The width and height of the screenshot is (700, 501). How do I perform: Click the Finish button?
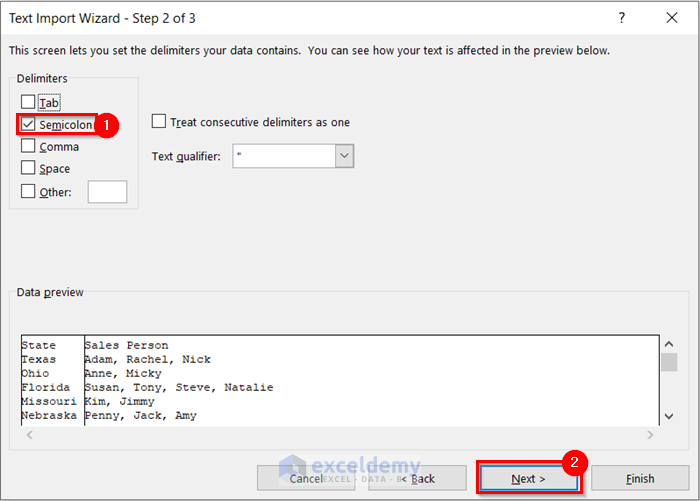coord(640,478)
